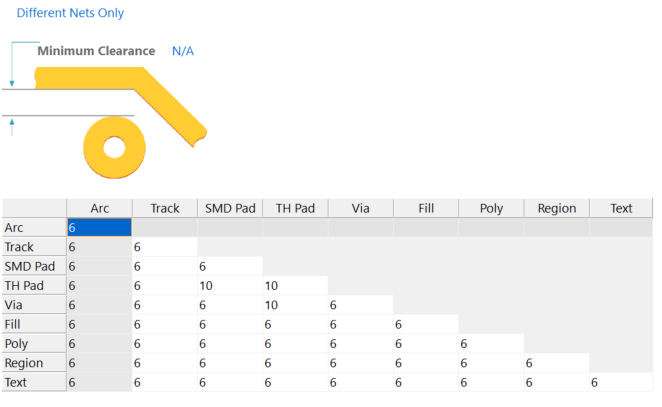Image resolution: width=662 pixels, height=407 pixels.
Task: Click TH Pad-to-TH Pad cell showing 10
Action: point(296,286)
